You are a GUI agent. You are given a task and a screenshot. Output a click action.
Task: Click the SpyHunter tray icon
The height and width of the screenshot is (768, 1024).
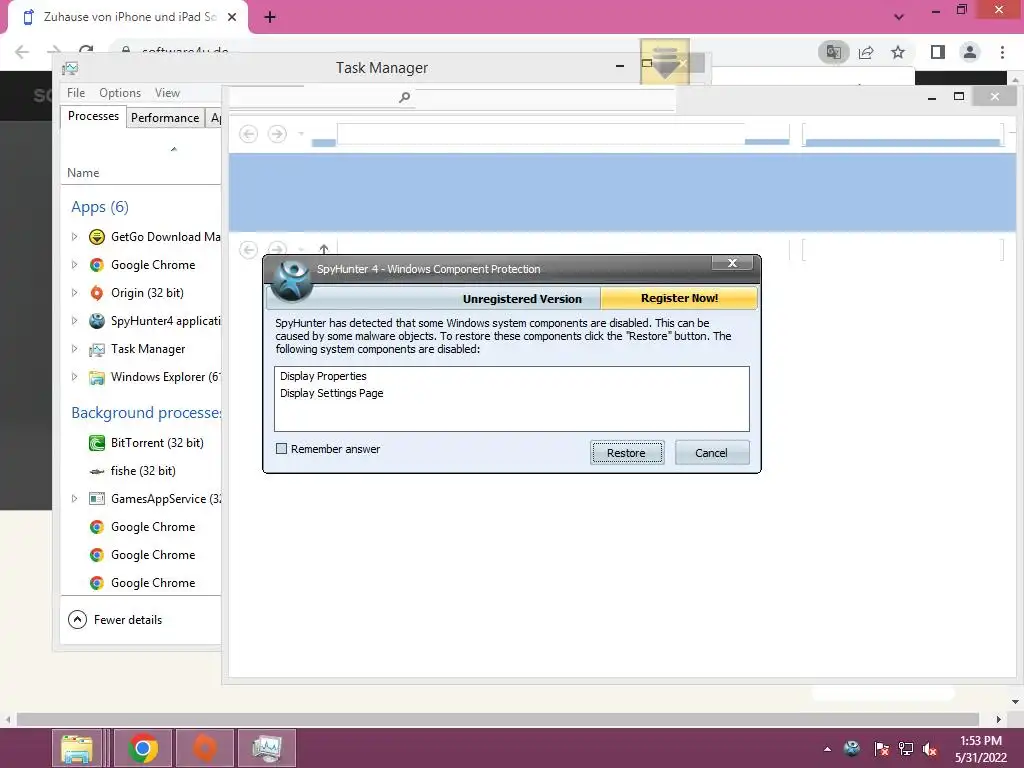852,748
